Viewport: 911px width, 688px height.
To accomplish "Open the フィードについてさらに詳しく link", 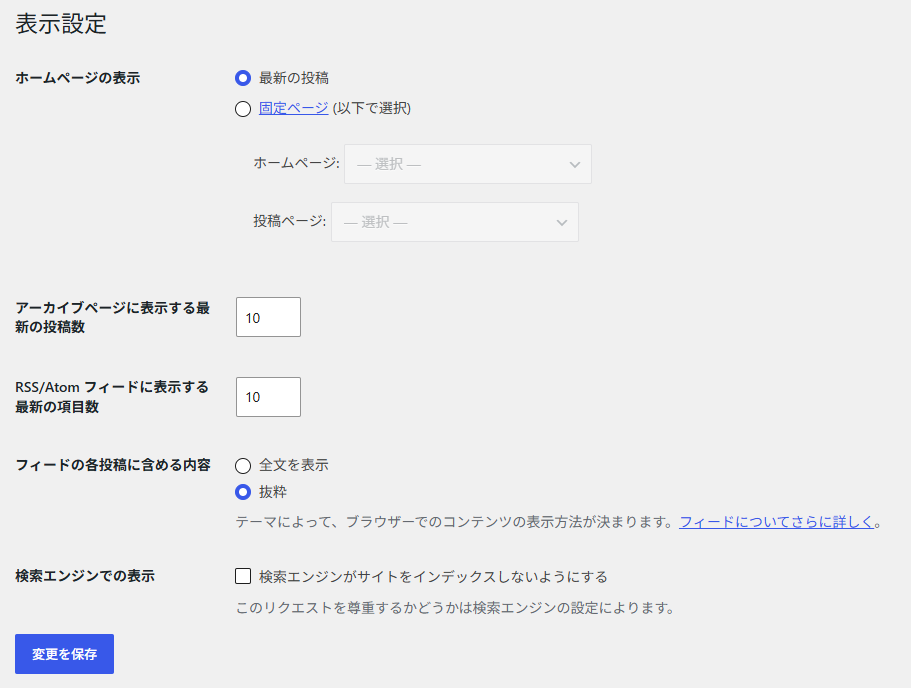I will click(x=776, y=522).
